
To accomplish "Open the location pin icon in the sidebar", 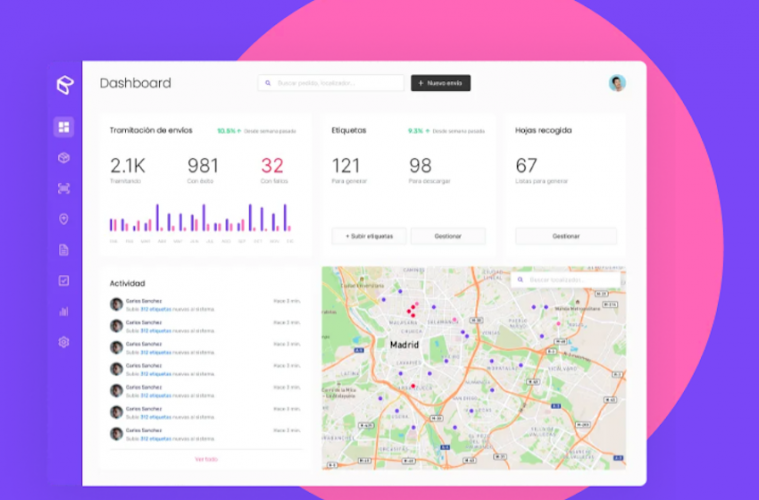I will (x=64, y=219).
